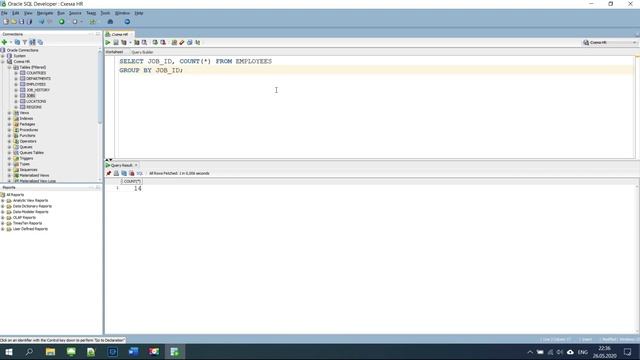Screen dimensions: 640x360
Task: Expand the Data Dictionary Reports node
Action: 3,207
